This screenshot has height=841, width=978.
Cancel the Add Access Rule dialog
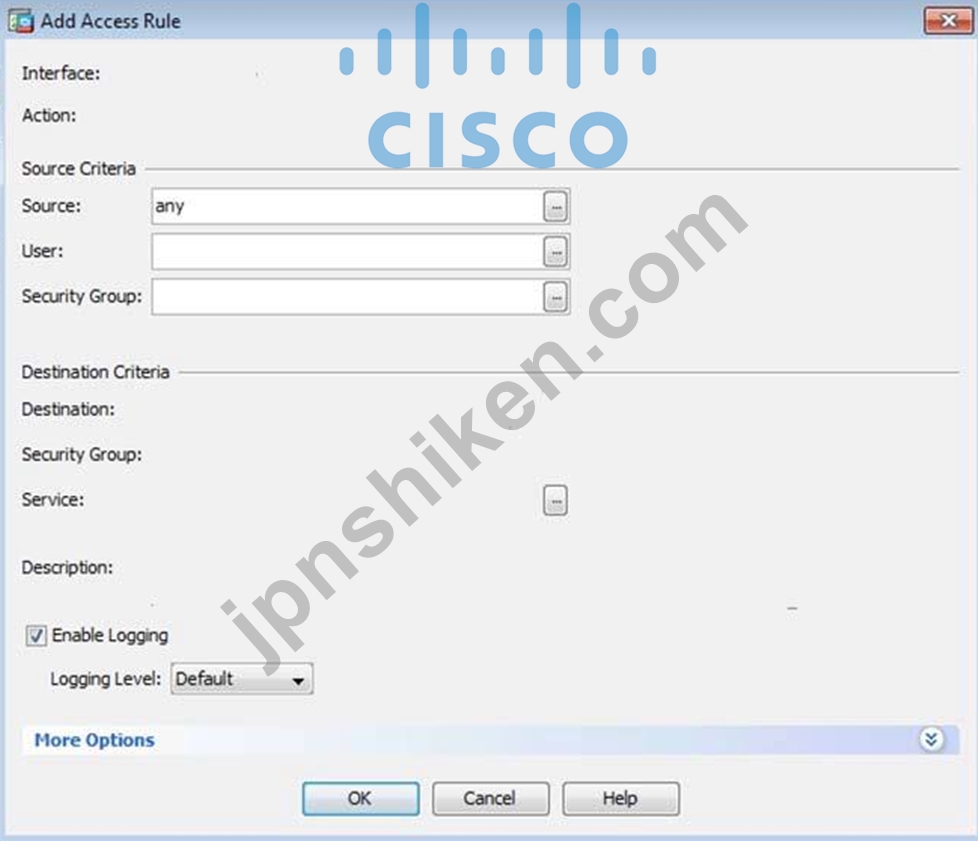pyautogui.click(x=490, y=799)
